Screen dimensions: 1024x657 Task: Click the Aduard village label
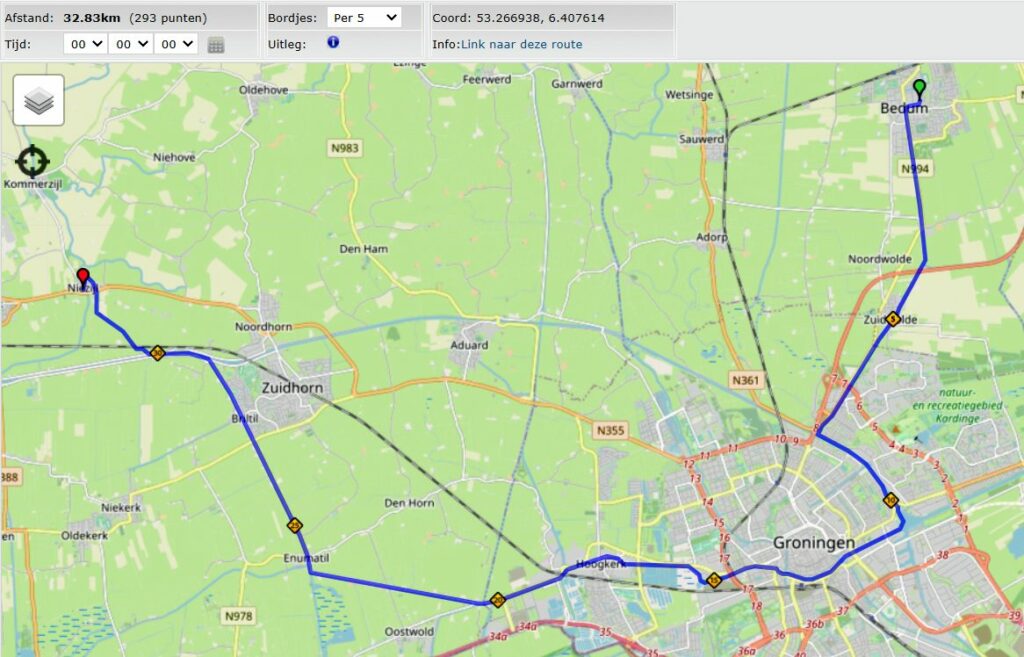point(469,345)
